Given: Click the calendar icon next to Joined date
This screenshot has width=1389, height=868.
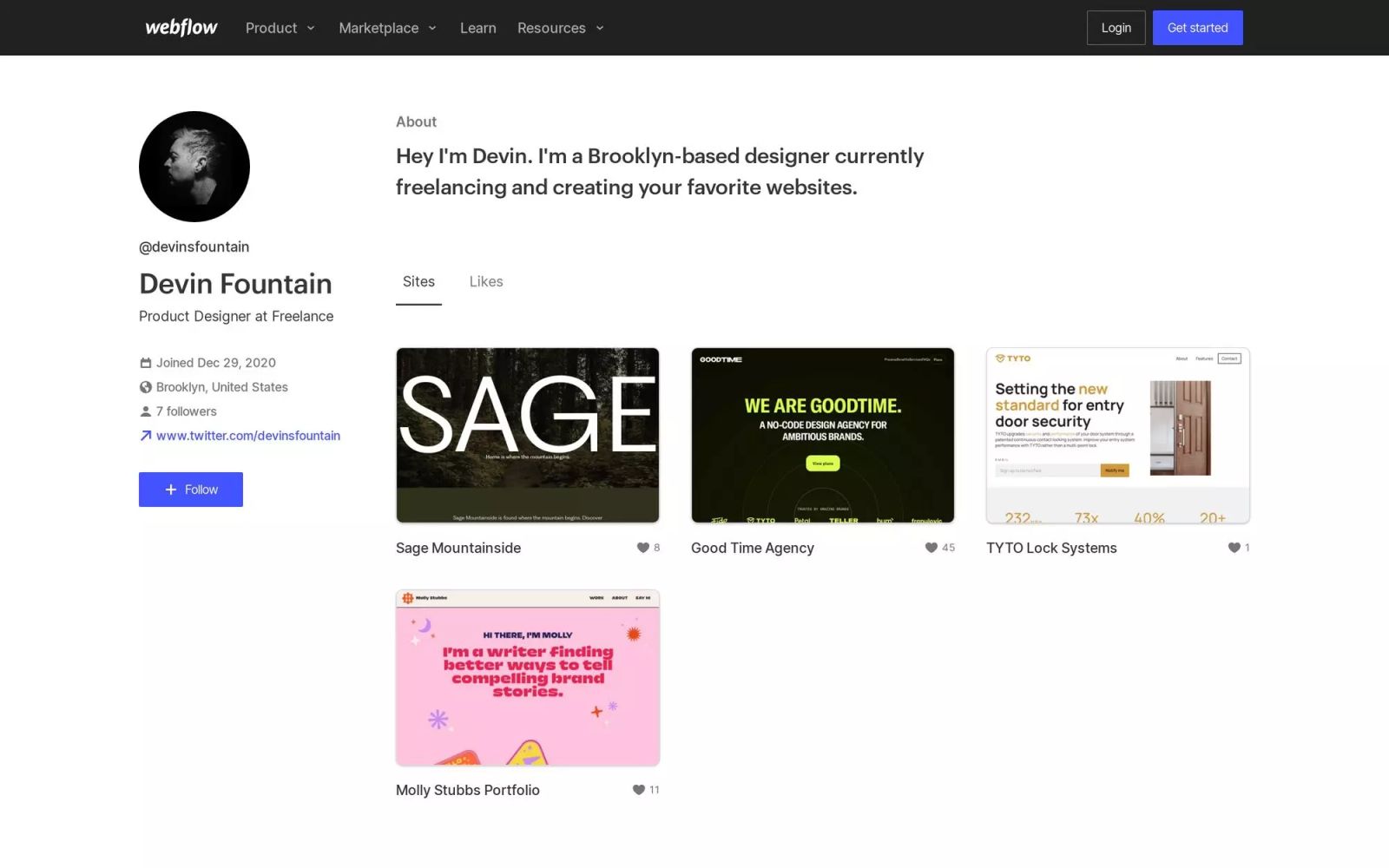Looking at the screenshot, I should 146,363.
